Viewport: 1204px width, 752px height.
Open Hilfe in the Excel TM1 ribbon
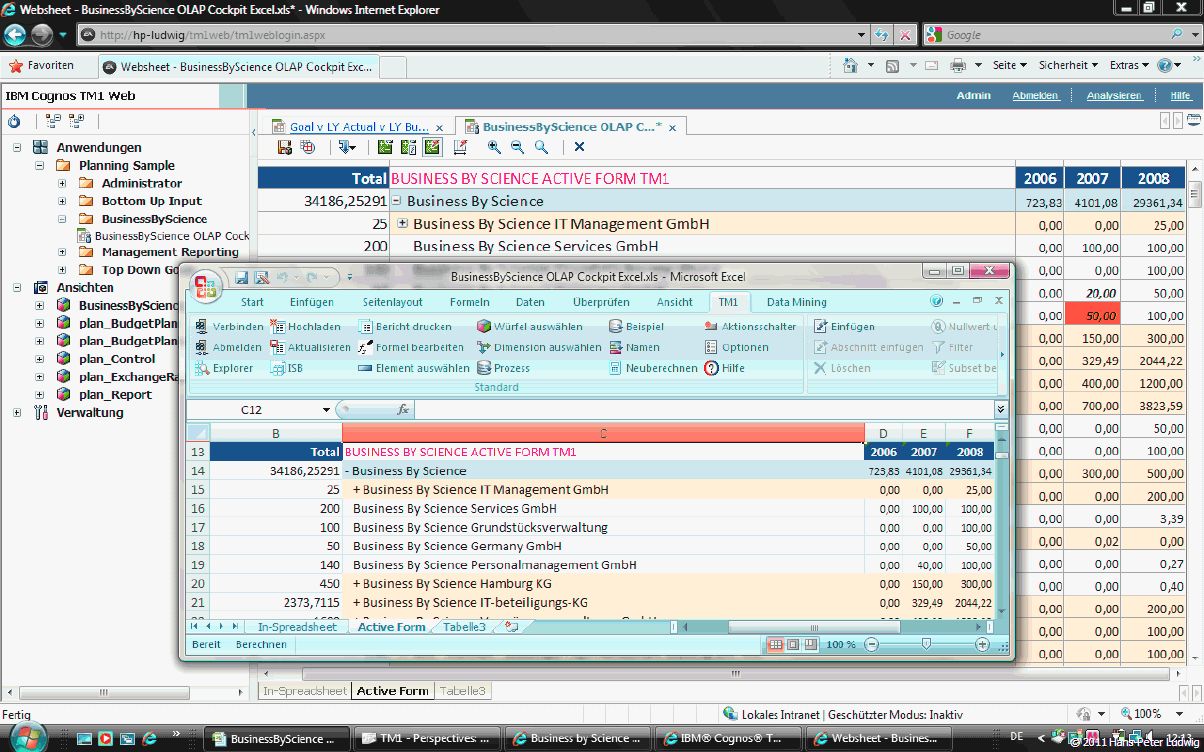pyautogui.click(x=725, y=368)
